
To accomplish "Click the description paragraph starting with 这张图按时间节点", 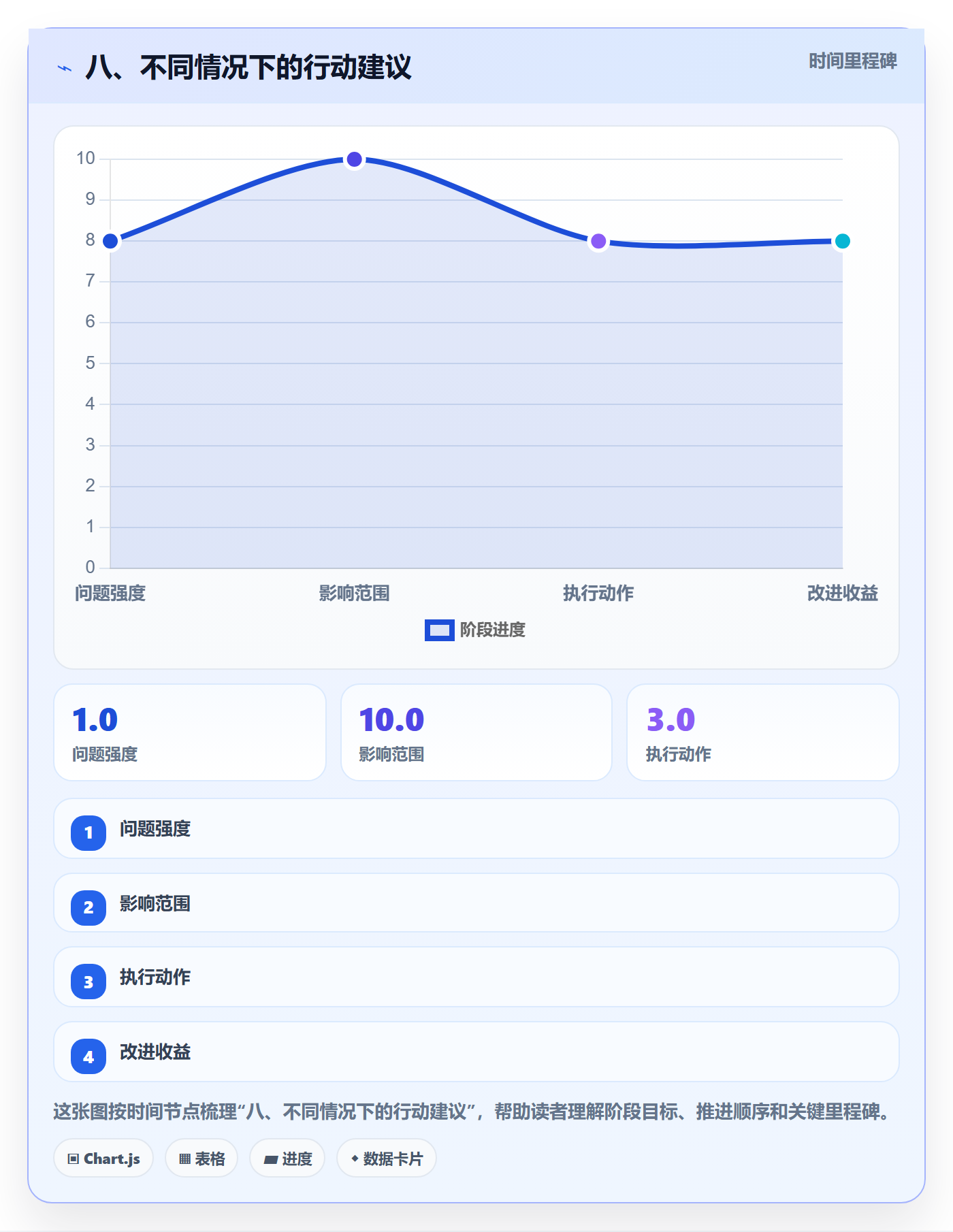I will (x=474, y=1112).
